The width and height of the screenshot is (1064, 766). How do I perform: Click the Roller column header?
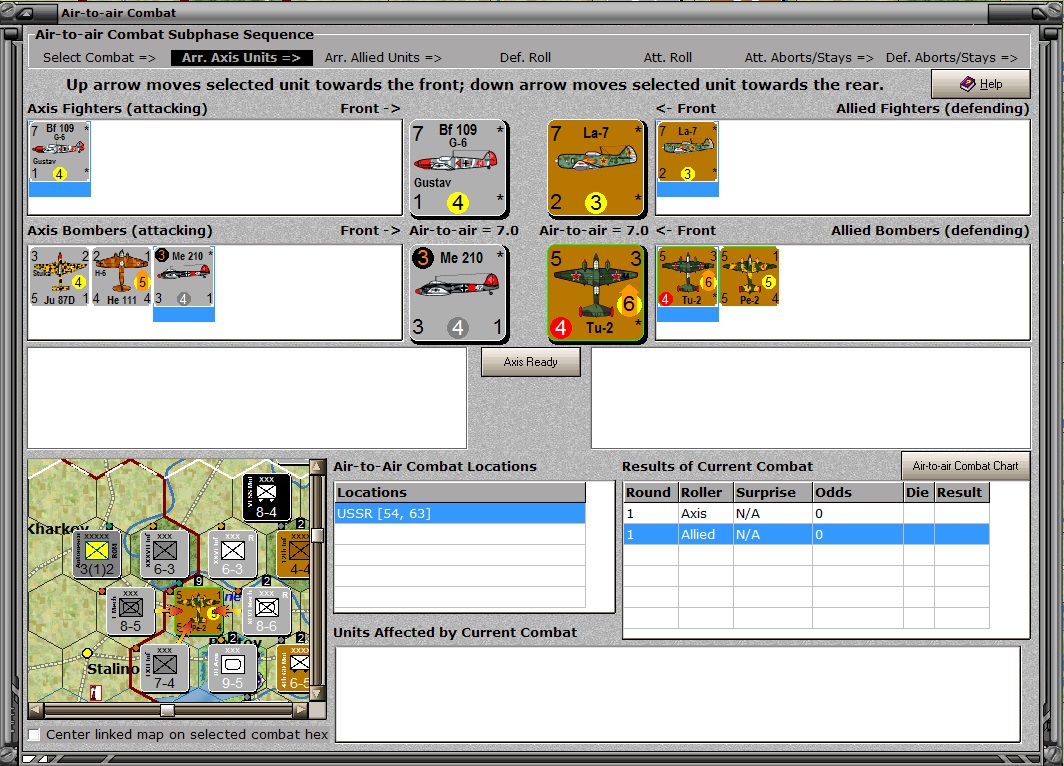706,493
